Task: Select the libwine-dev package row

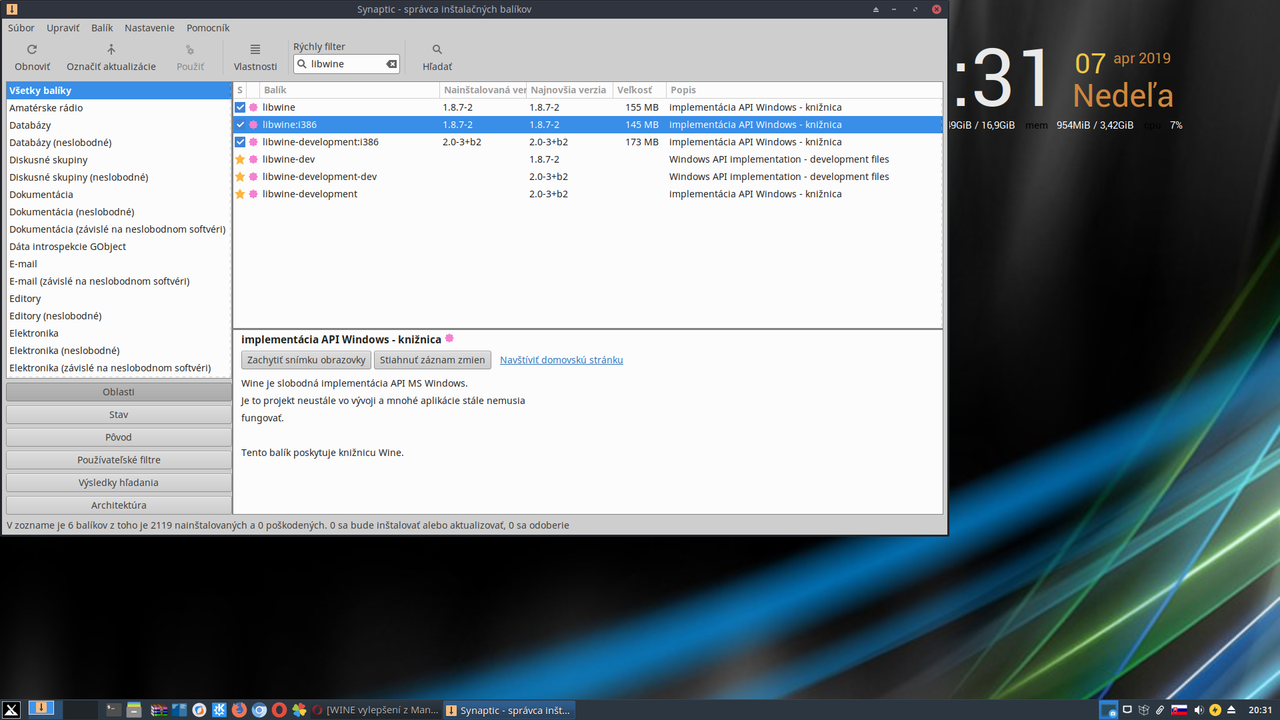Action: (x=588, y=159)
